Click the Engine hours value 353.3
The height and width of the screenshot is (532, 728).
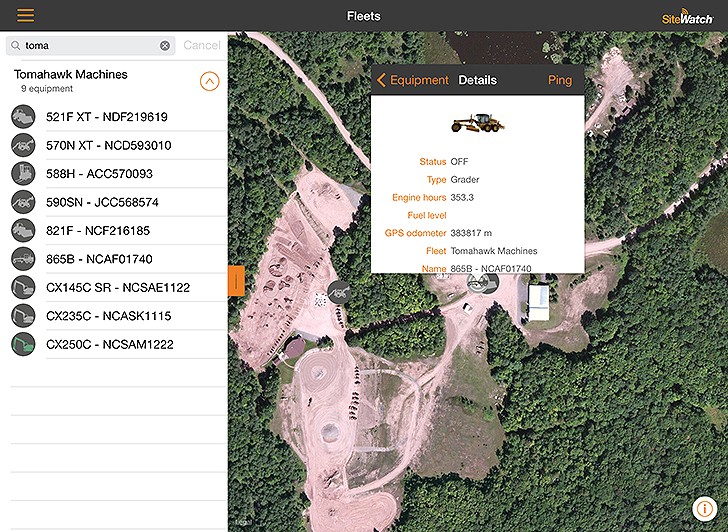[462, 197]
